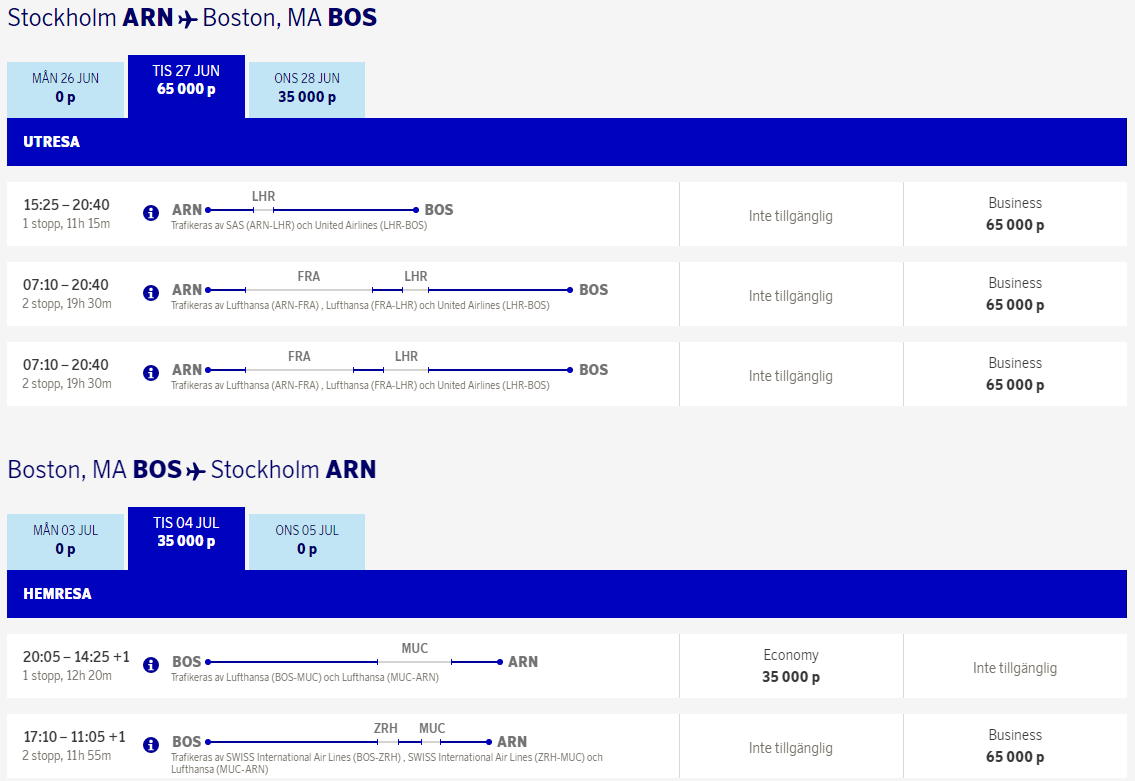Select Business 65 000 p on the SWISS return
Viewport: 1135px width, 781px height.
coord(1015,746)
